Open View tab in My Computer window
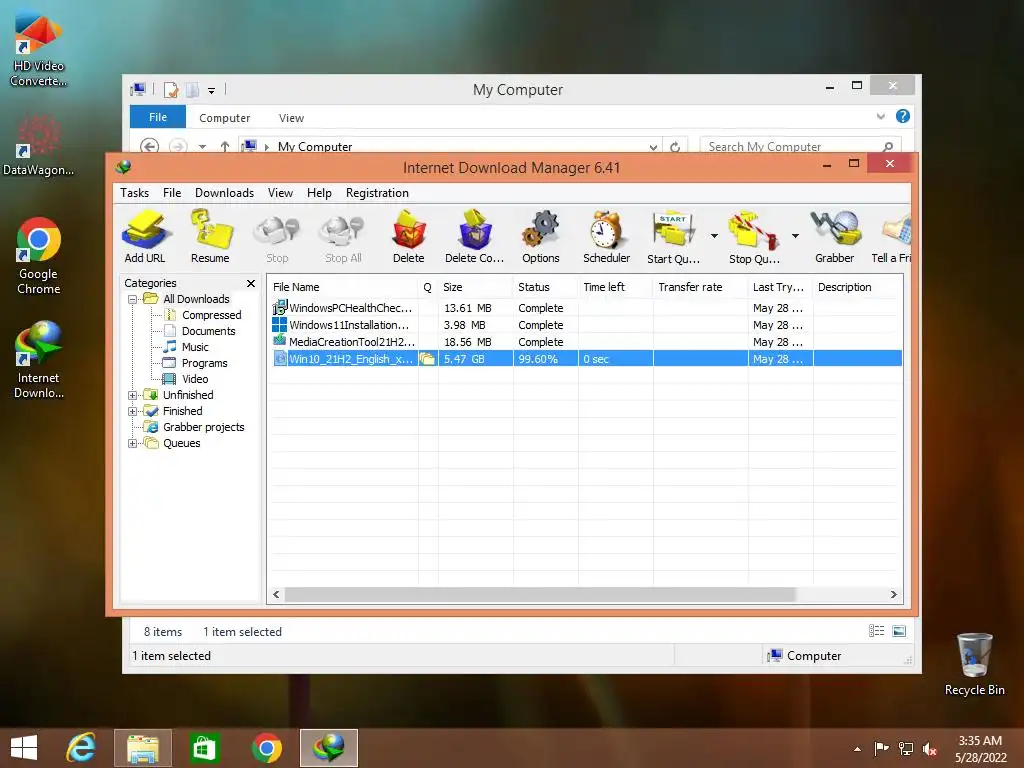1024x768 pixels. pyautogui.click(x=291, y=118)
